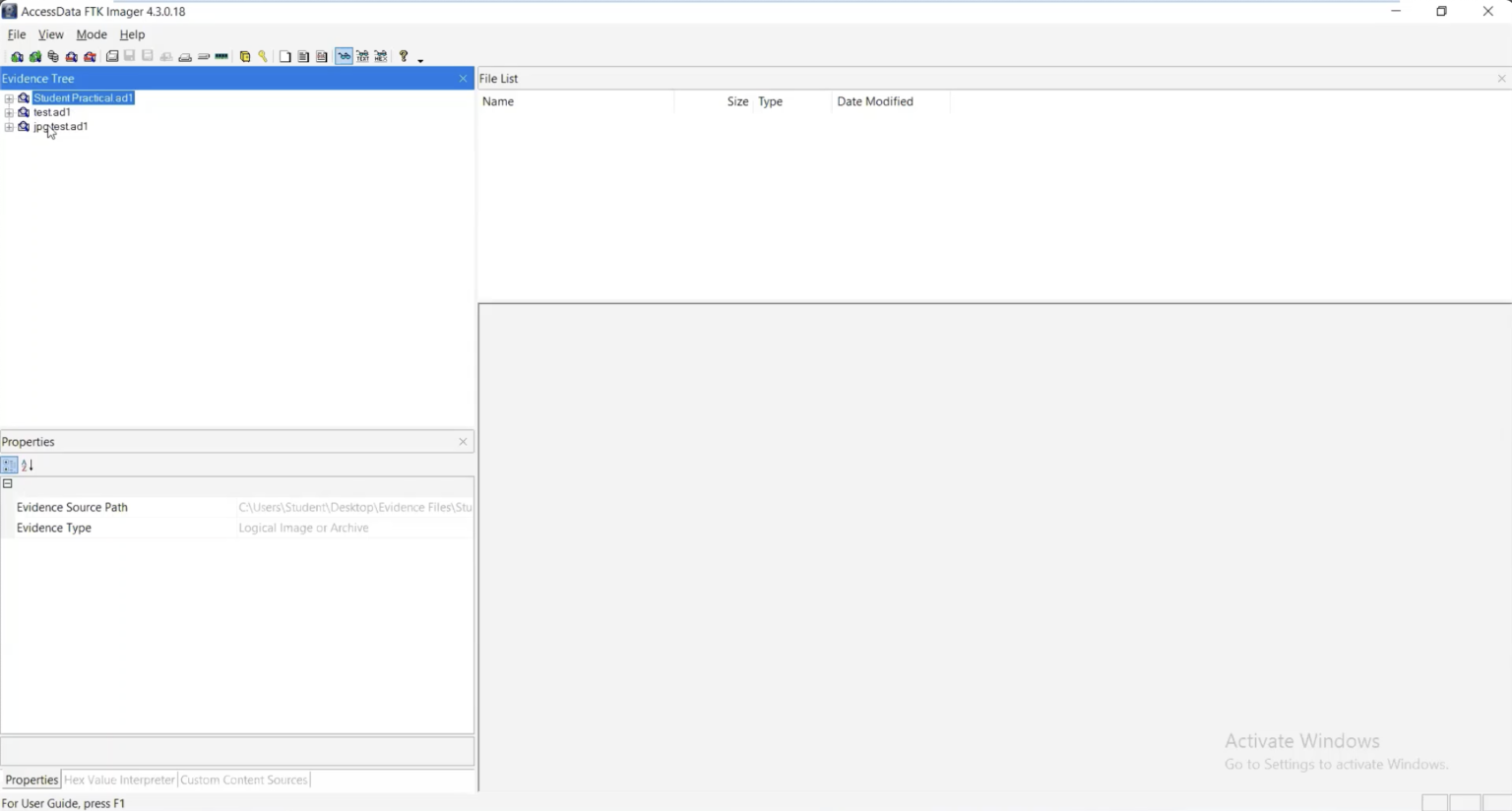The height and width of the screenshot is (811, 1512).
Task: Expand the jpg-test.ad1 evidence entry
Action: click(8, 126)
